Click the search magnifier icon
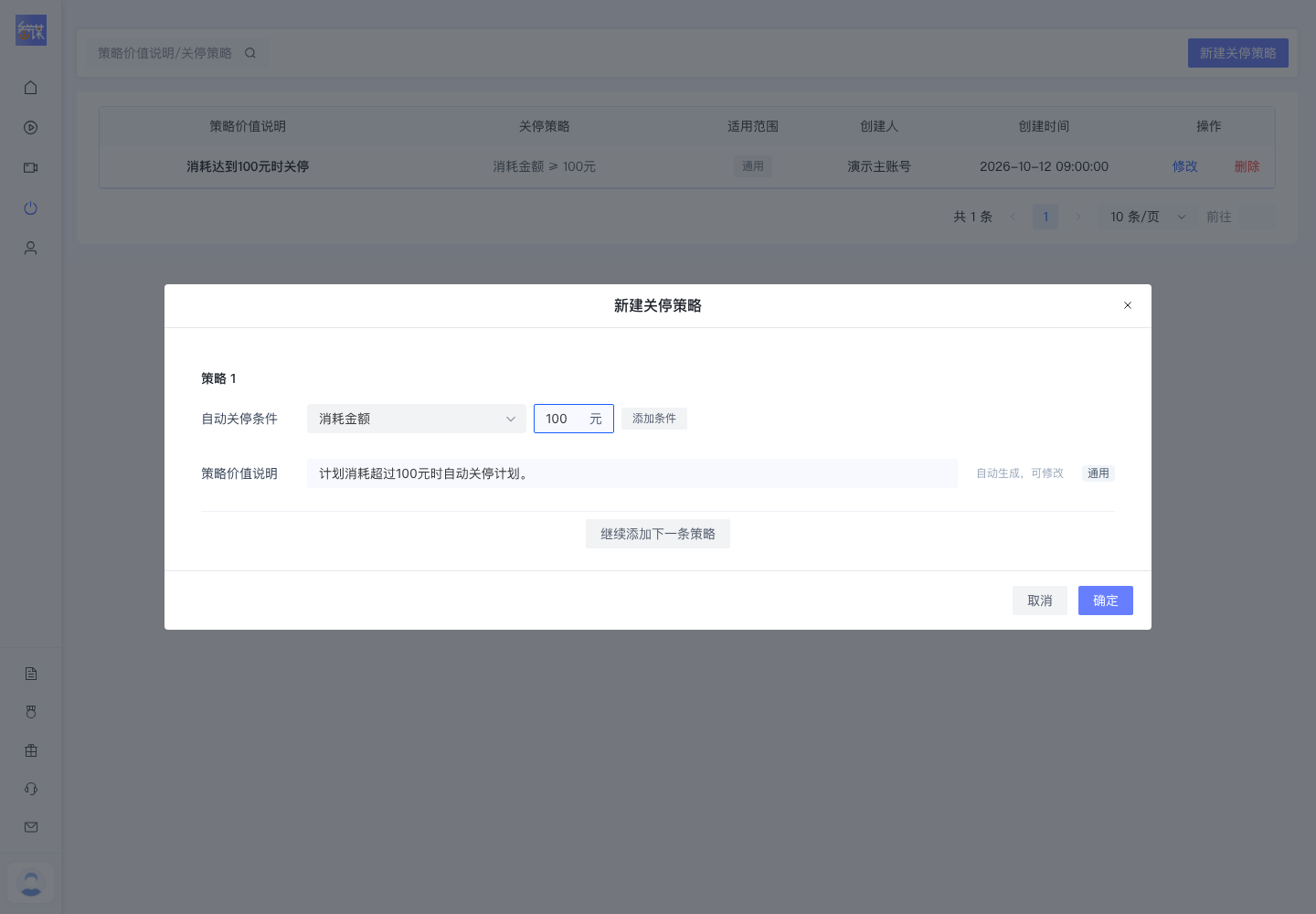 pos(250,53)
